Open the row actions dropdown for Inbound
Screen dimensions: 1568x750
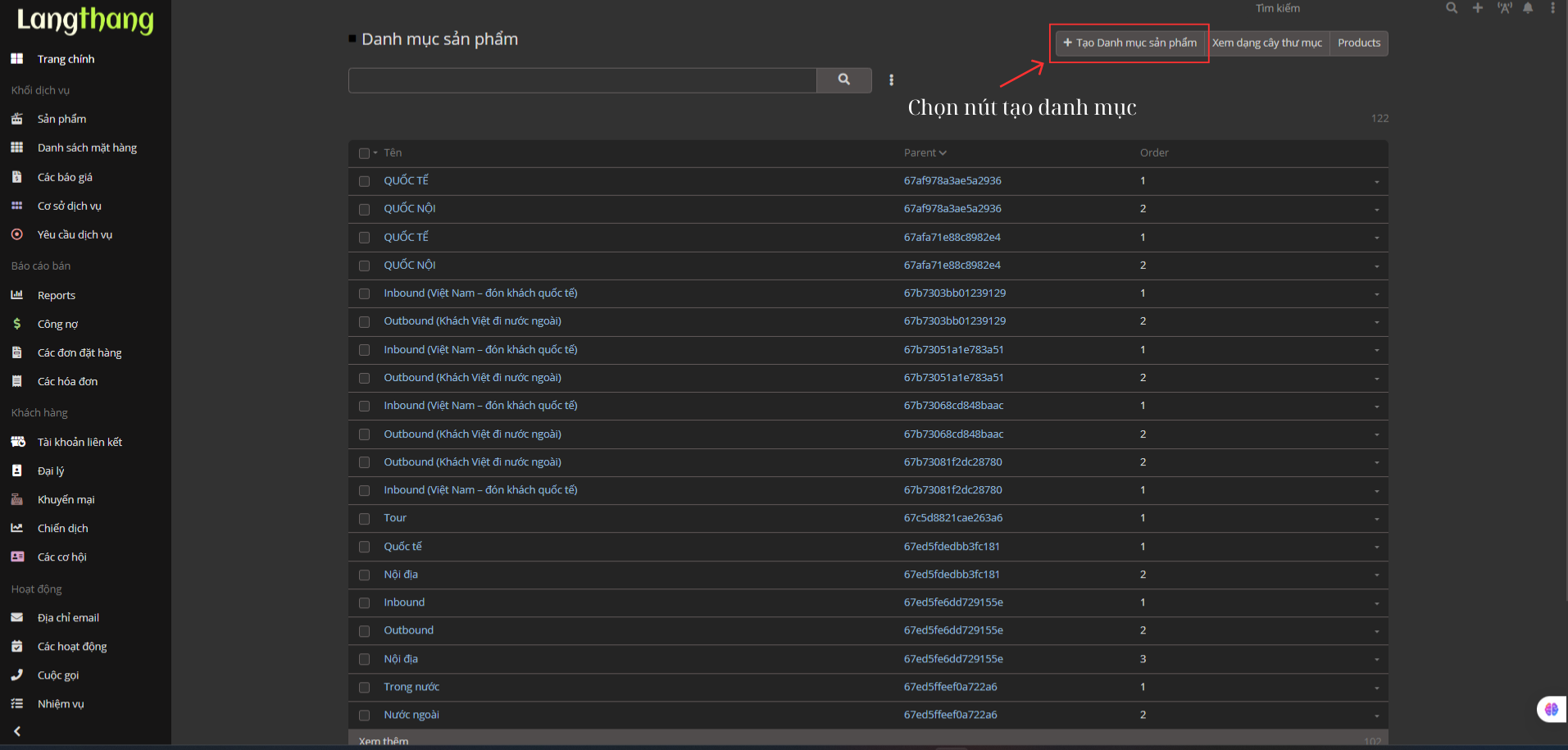[1376, 604]
